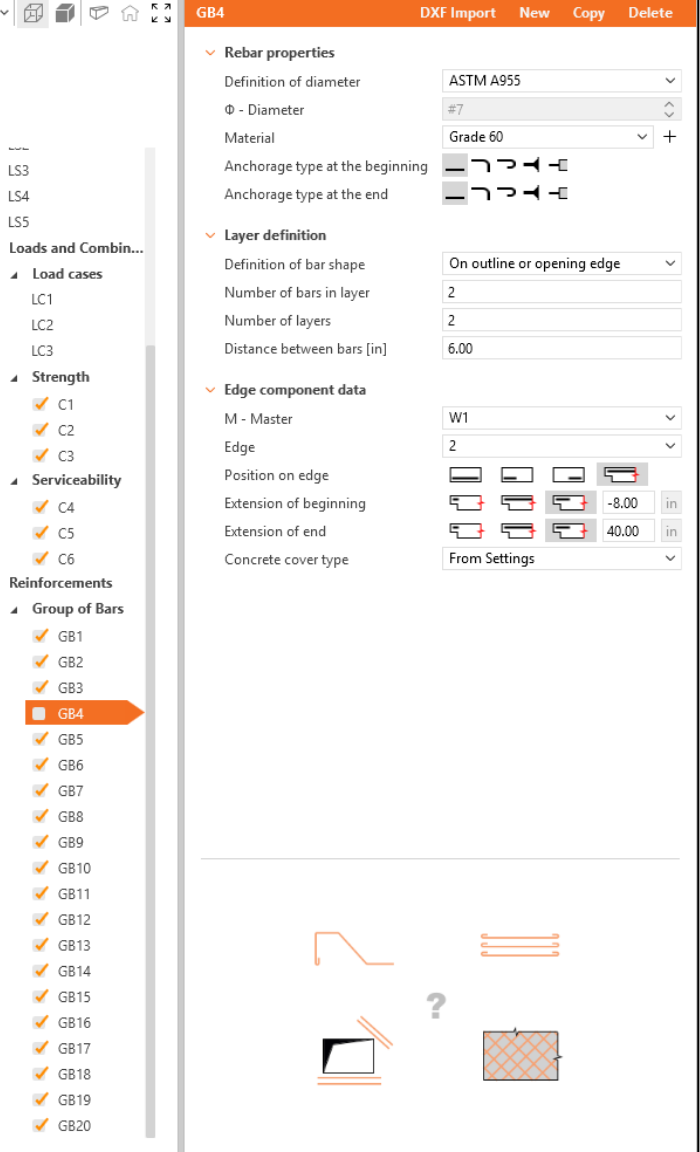This screenshot has width=700, height=1152.
Task: Open Definition of diameter dropdown
Action: point(561,81)
